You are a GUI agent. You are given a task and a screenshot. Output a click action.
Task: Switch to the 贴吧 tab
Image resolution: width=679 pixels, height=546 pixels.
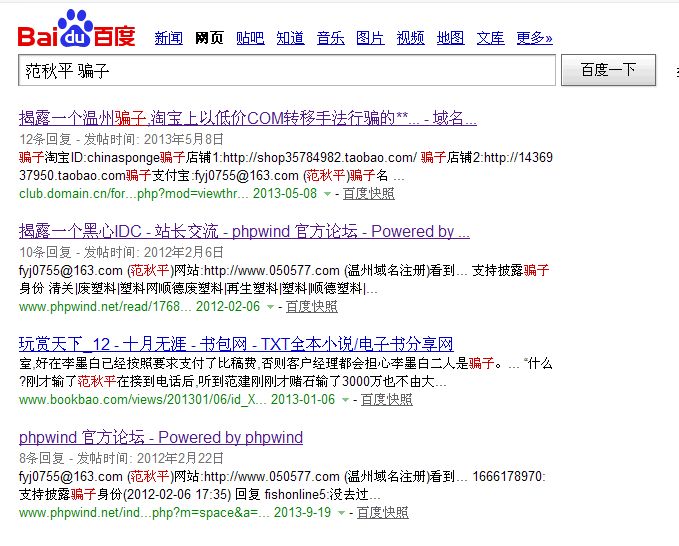click(250, 38)
